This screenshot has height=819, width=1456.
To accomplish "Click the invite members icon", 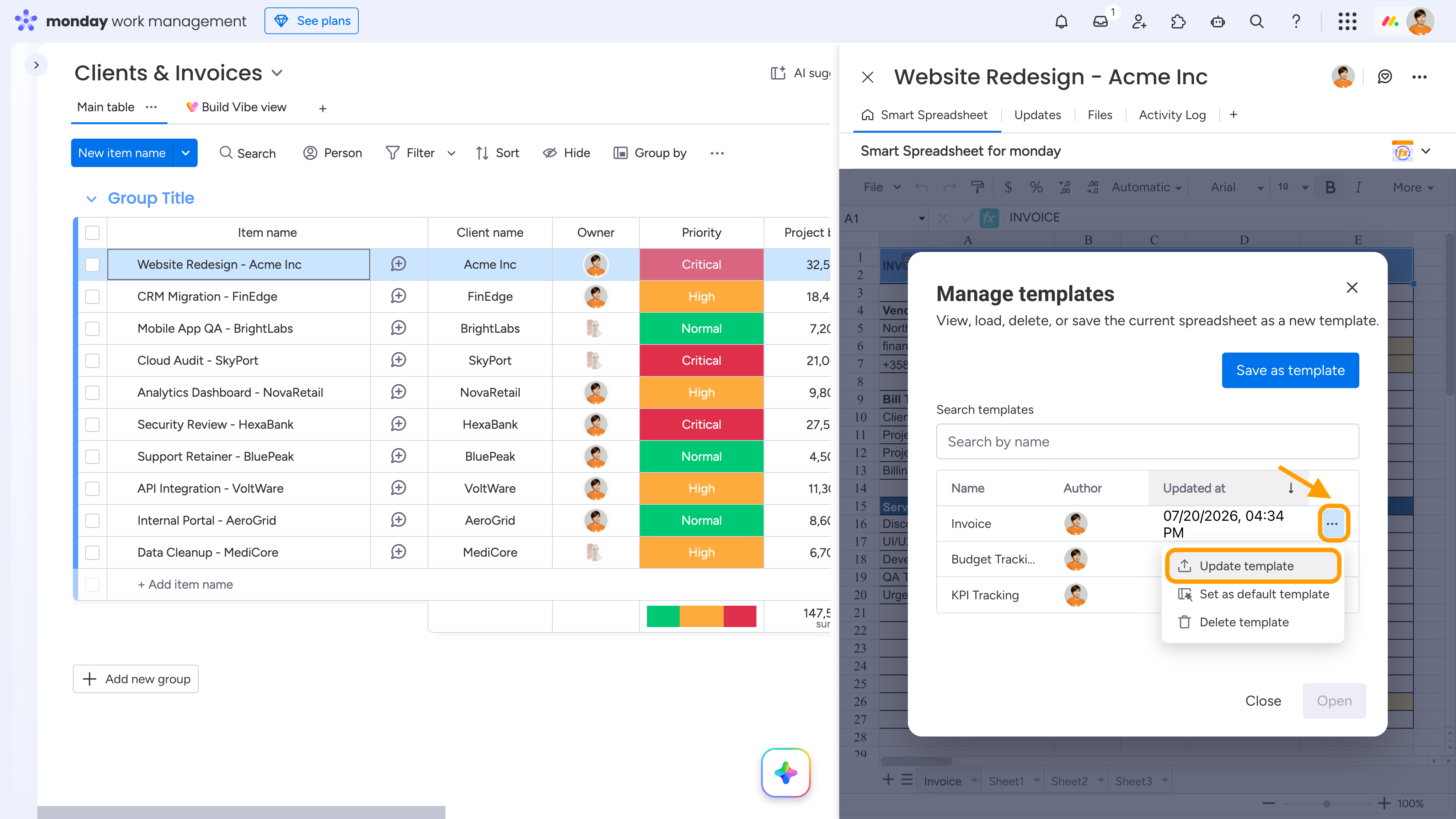I will coord(1139,21).
